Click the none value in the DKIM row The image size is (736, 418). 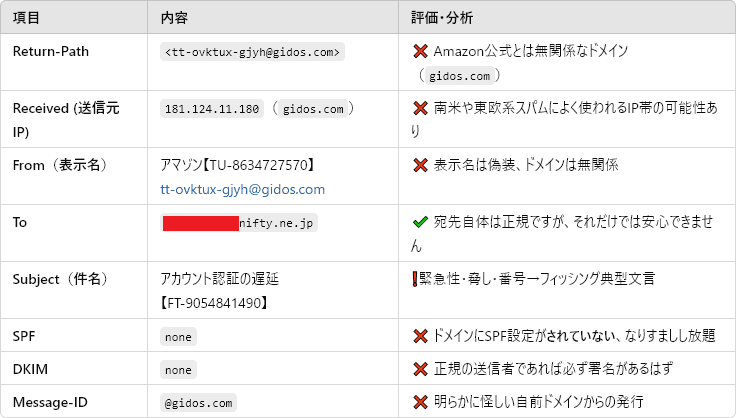[178, 370]
